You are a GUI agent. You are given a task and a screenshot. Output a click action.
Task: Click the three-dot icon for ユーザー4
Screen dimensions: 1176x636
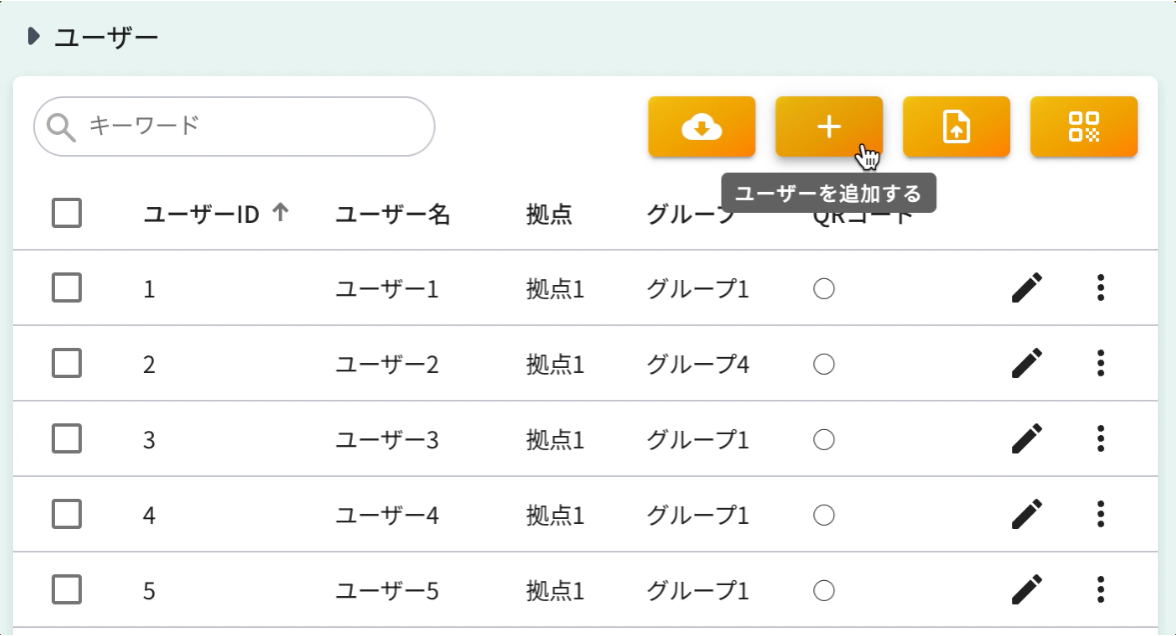[1100, 514]
